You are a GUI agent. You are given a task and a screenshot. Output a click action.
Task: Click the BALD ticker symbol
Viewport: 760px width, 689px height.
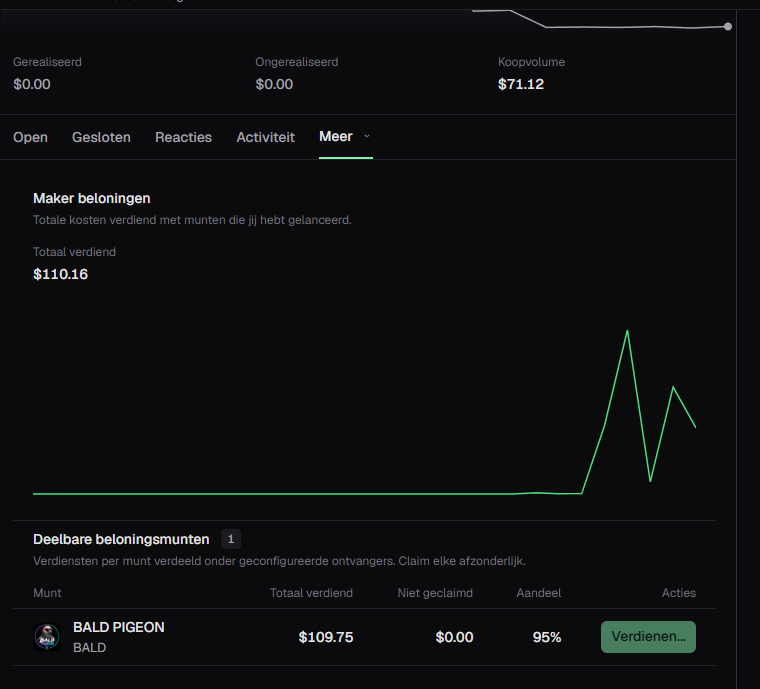click(x=90, y=648)
